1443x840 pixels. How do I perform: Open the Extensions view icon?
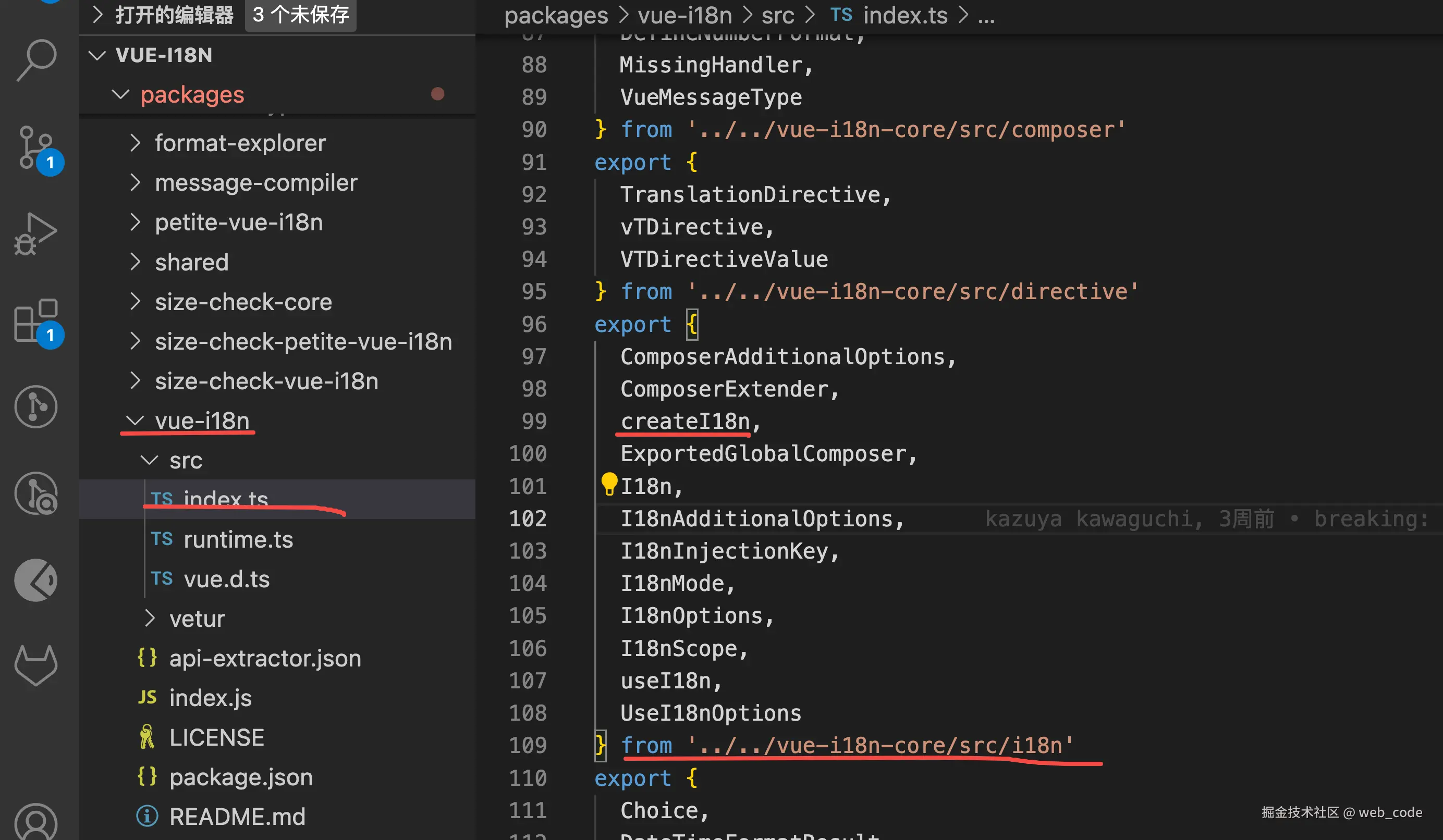[36, 321]
